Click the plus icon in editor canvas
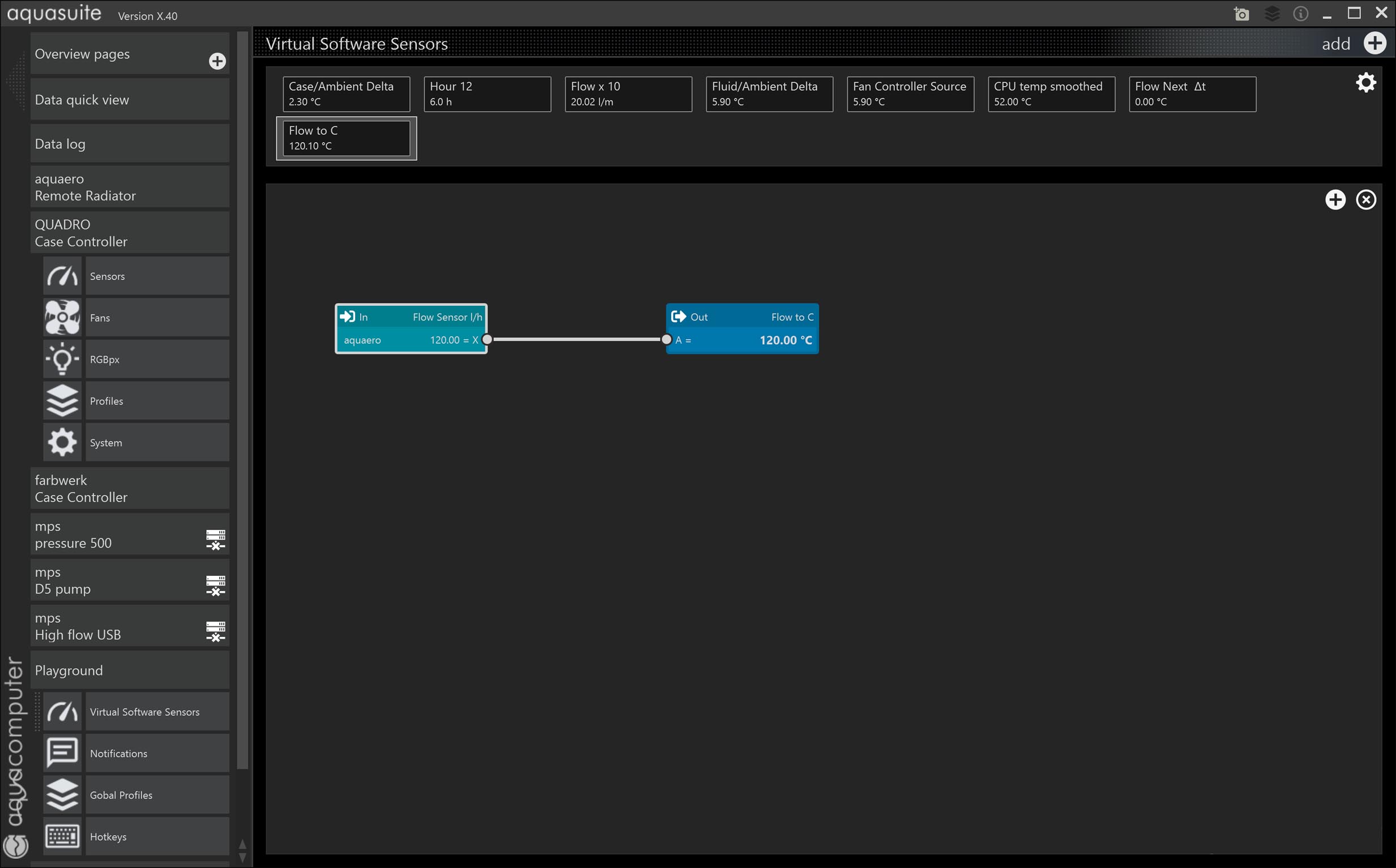 (1335, 200)
